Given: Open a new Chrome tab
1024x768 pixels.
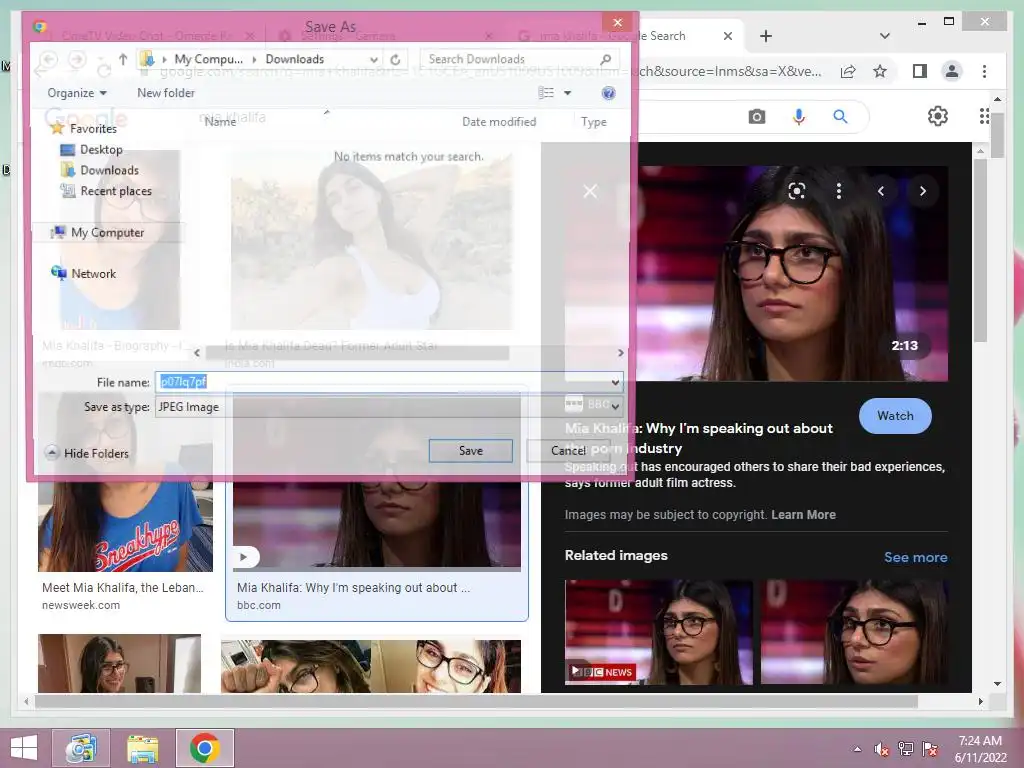Looking at the screenshot, I should click(766, 36).
